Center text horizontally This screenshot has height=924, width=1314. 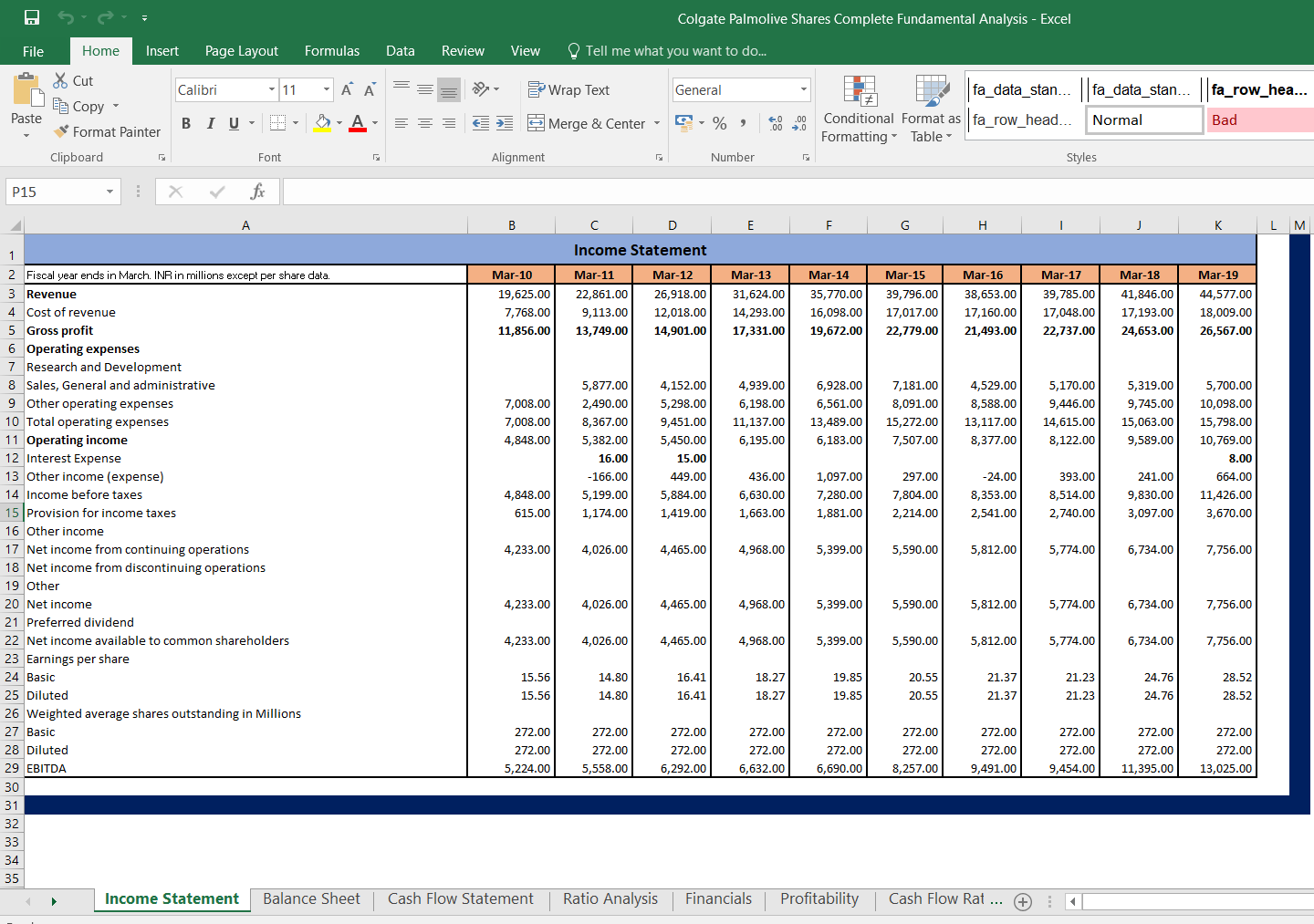pos(425,123)
